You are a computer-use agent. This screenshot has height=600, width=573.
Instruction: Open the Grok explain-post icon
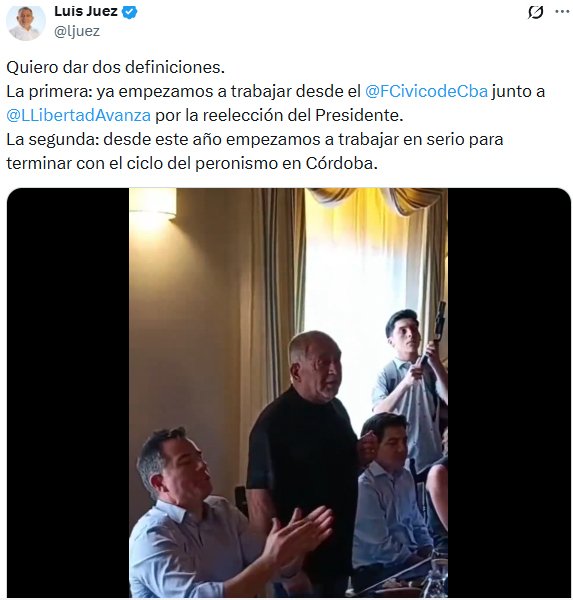(x=535, y=12)
